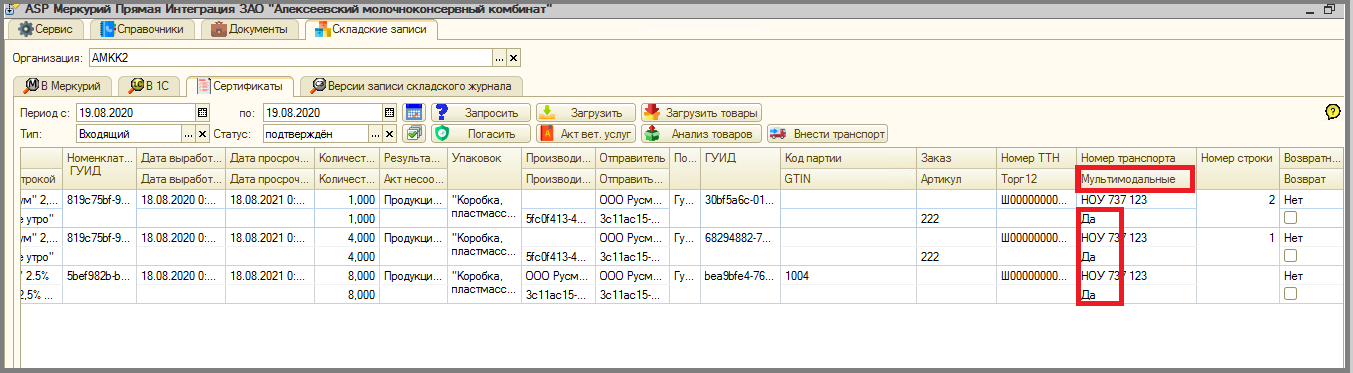Select GUID cell 68294882-7...
The width and height of the screenshot is (1353, 373).
pyautogui.click(x=741, y=237)
